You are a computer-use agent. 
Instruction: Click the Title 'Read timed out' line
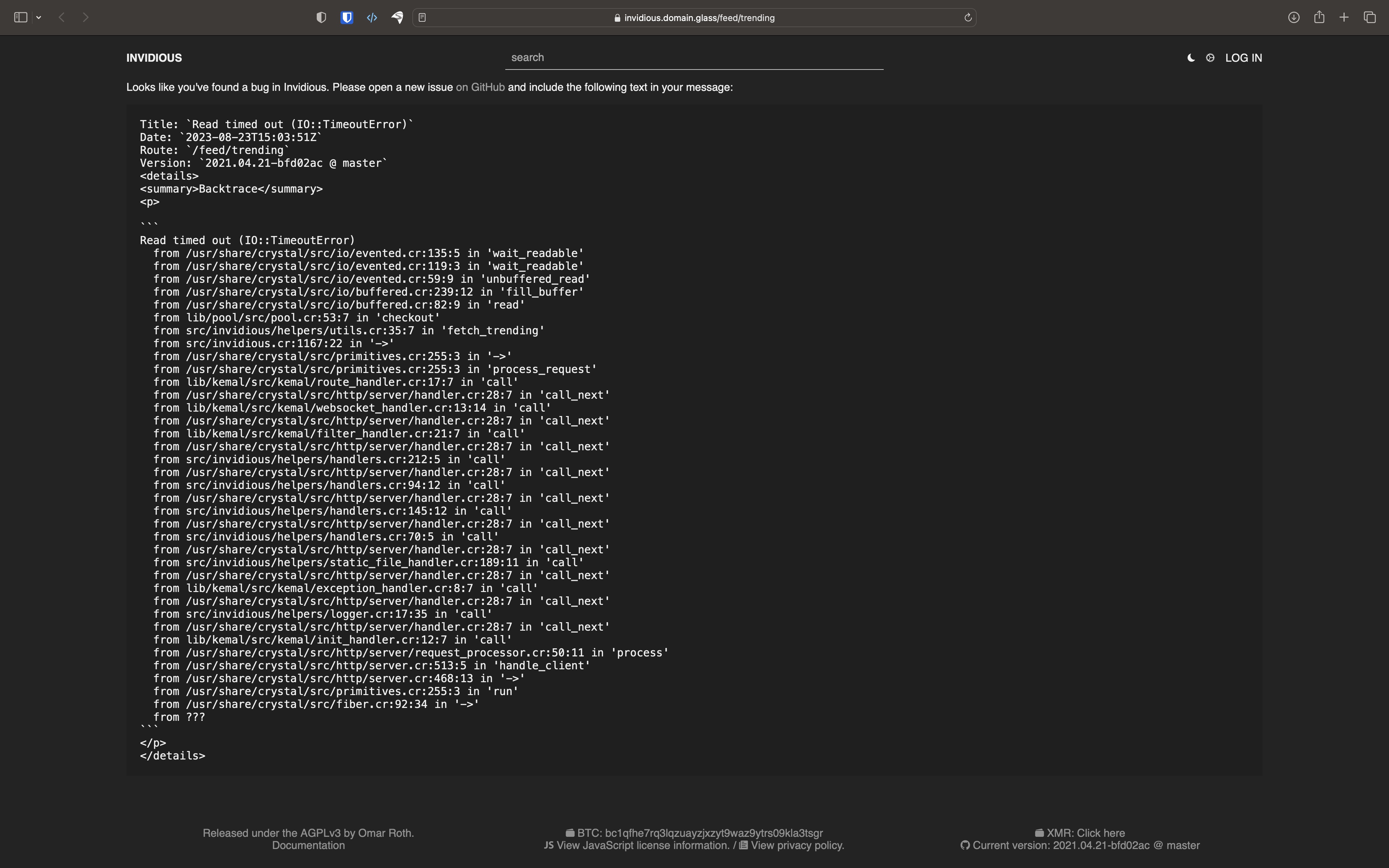277,124
